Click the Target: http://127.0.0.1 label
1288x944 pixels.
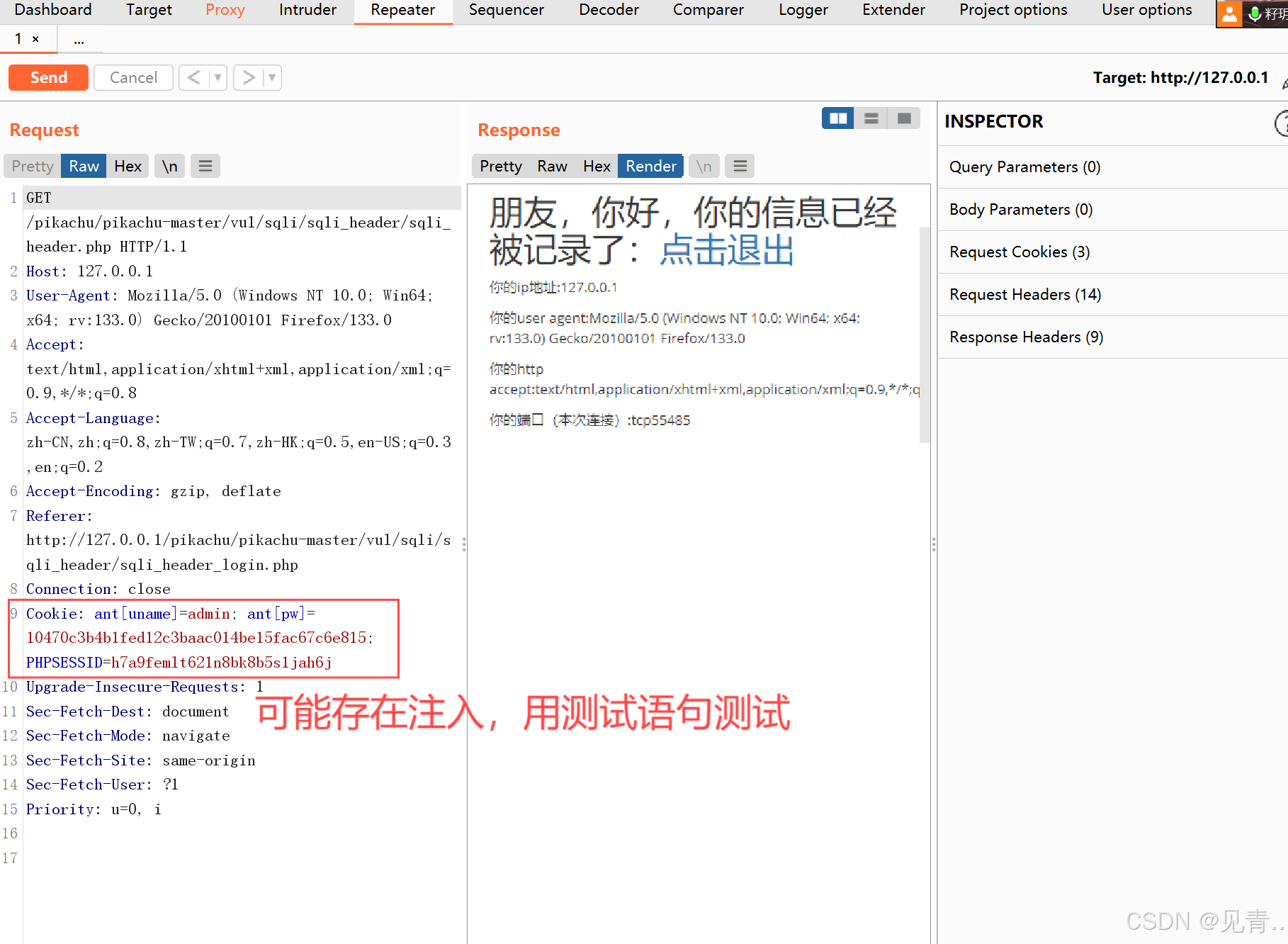point(1180,77)
